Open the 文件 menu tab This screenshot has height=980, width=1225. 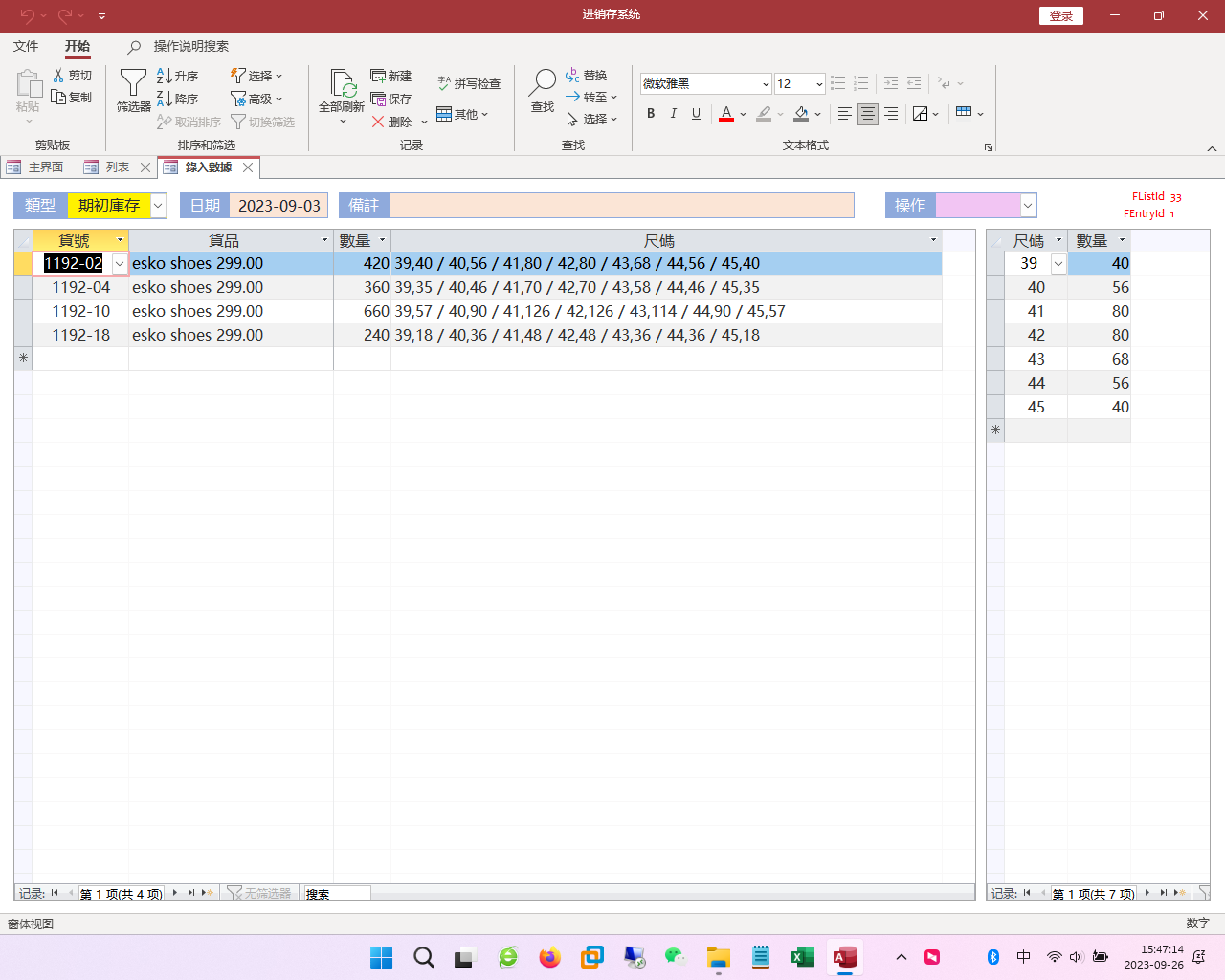pos(26,46)
